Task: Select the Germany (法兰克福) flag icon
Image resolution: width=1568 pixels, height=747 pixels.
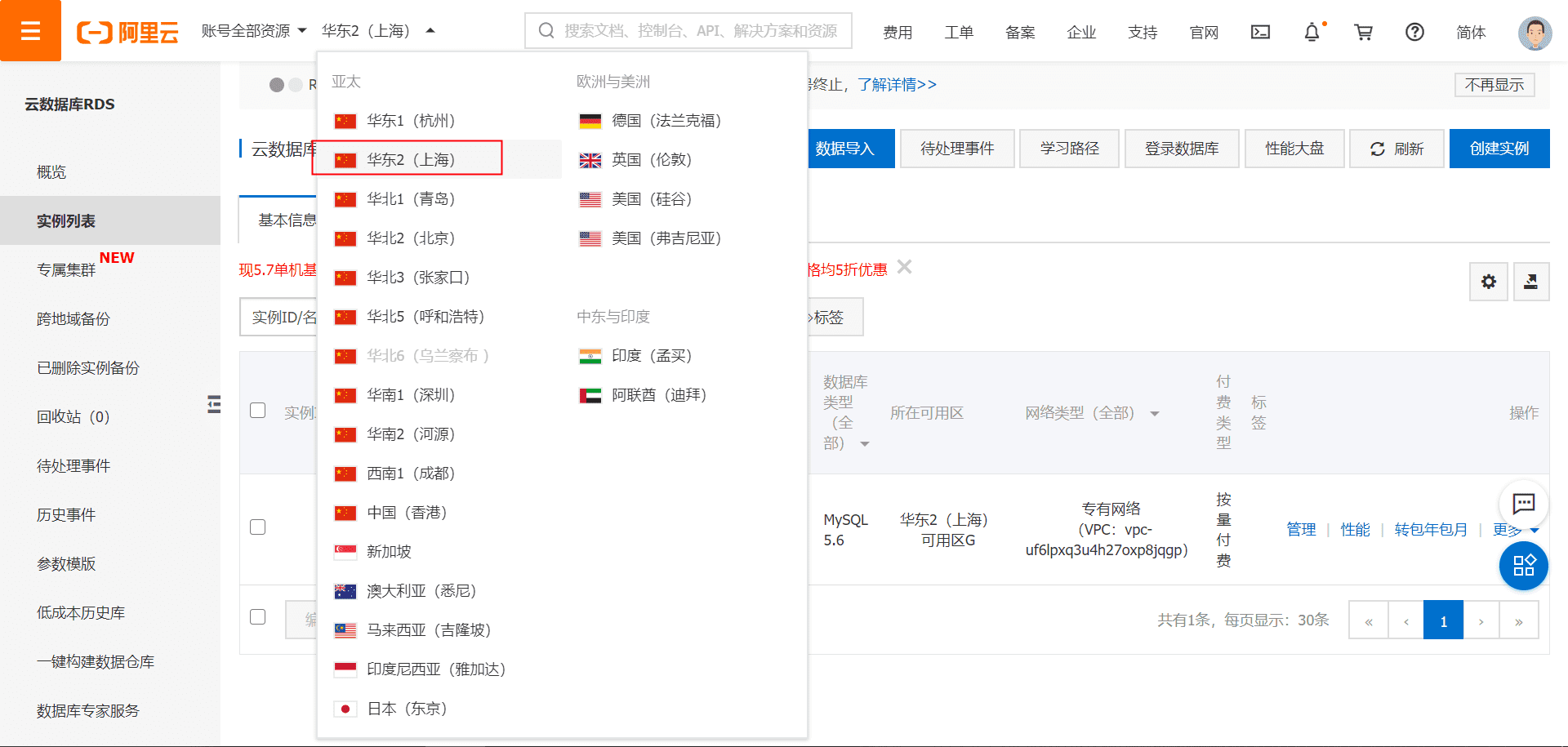Action: [x=590, y=121]
